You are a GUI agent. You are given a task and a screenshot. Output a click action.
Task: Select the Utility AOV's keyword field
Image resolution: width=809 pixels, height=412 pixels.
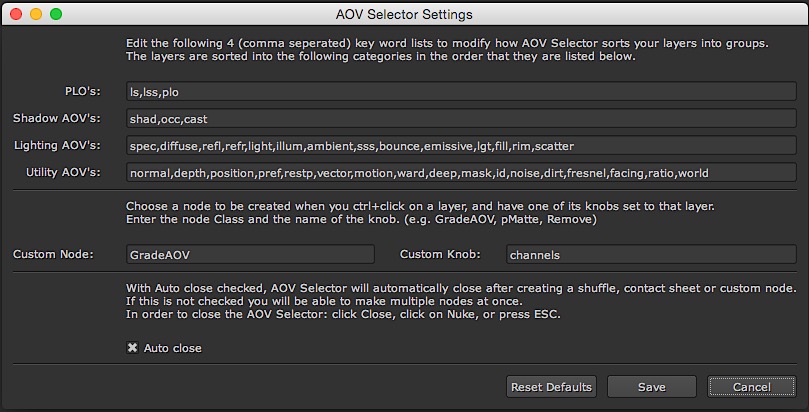(x=460, y=173)
